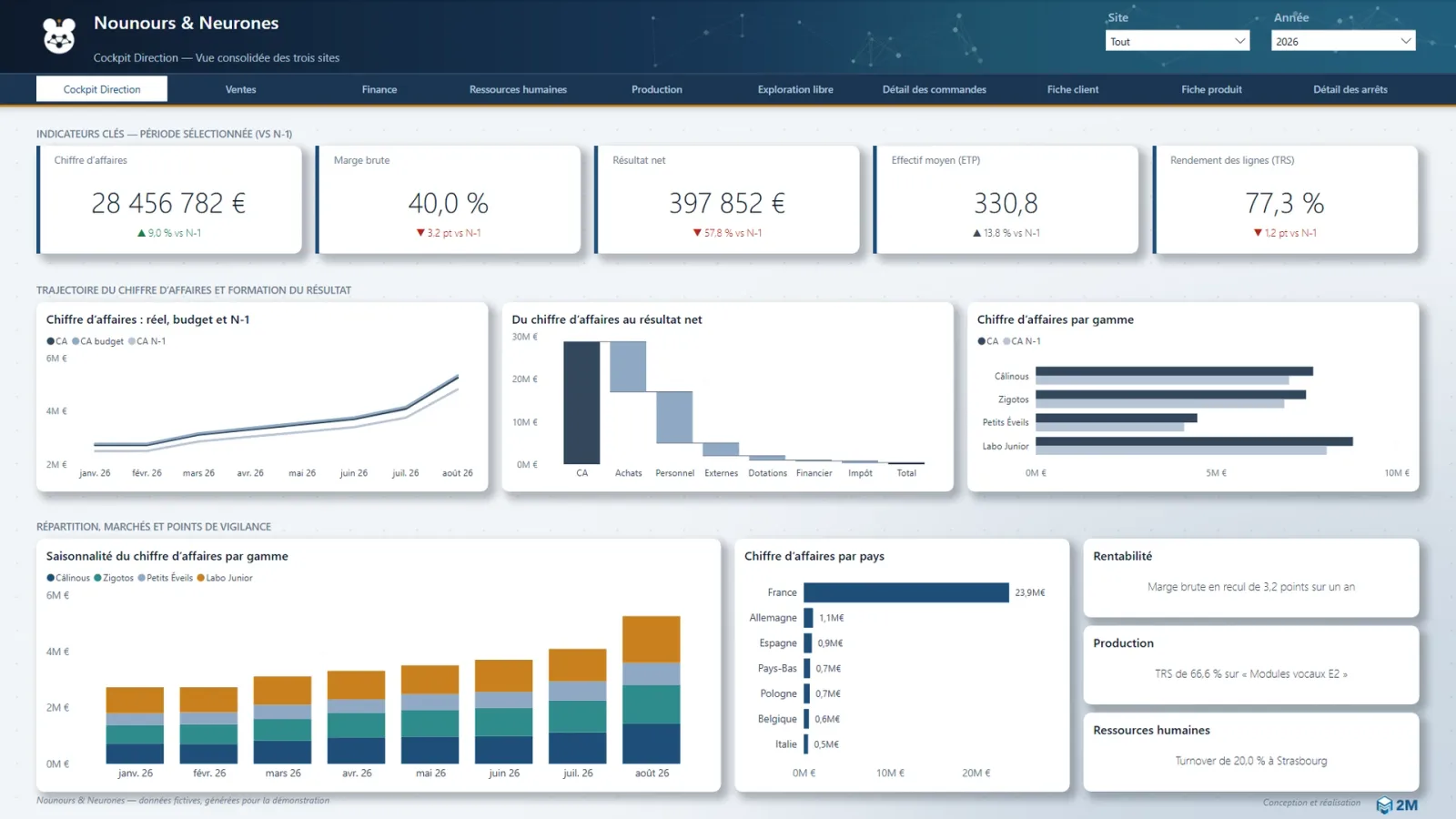Click the Câlinous legend marker in seasonality chart
The width and height of the screenshot is (1456, 819).
pyautogui.click(x=51, y=578)
